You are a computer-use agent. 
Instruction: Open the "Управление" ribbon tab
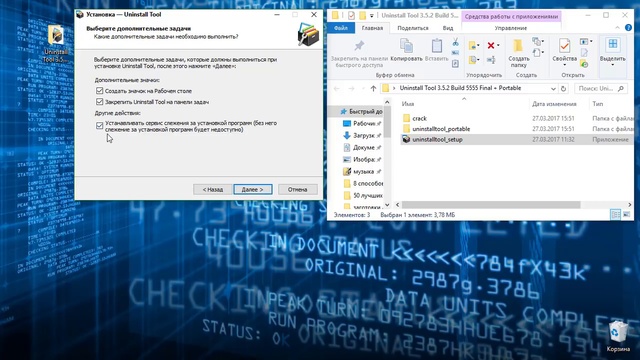coord(511,28)
